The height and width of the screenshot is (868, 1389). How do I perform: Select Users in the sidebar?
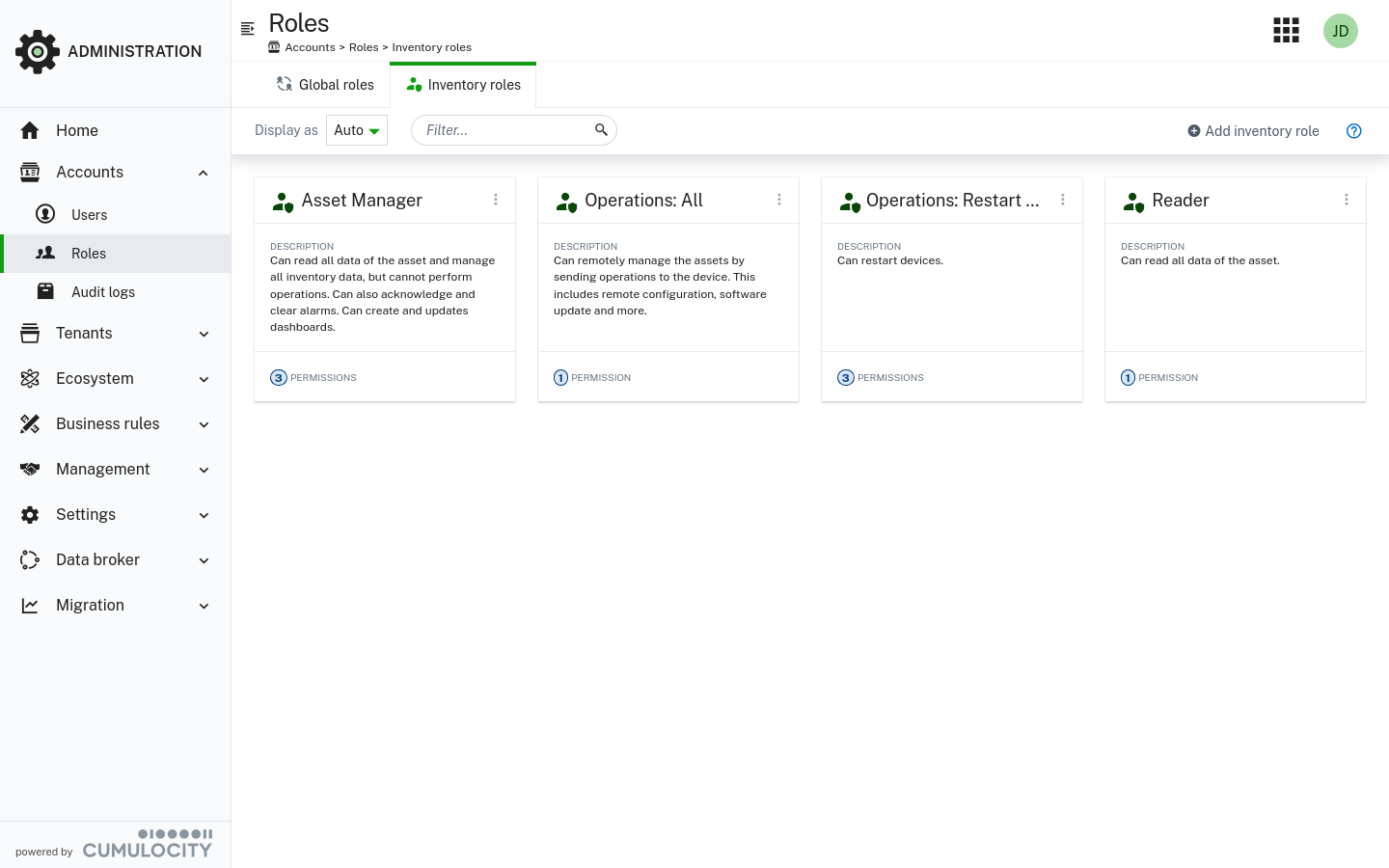click(x=89, y=215)
